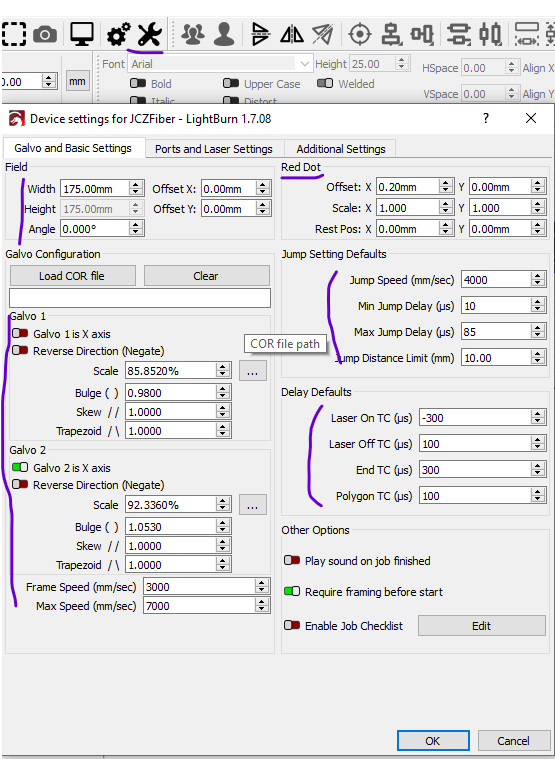The image size is (555, 759).
Task: Click the align centers target icon
Action: point(360,35)
